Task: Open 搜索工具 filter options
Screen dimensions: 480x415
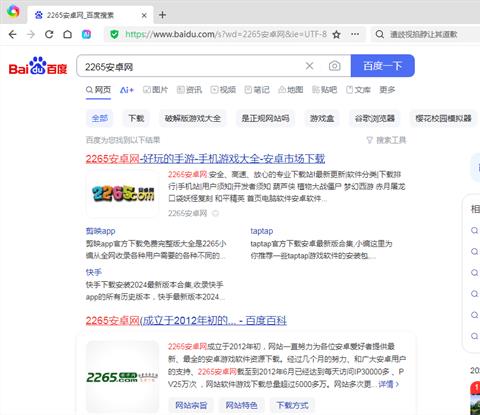Action: (387, 140)
